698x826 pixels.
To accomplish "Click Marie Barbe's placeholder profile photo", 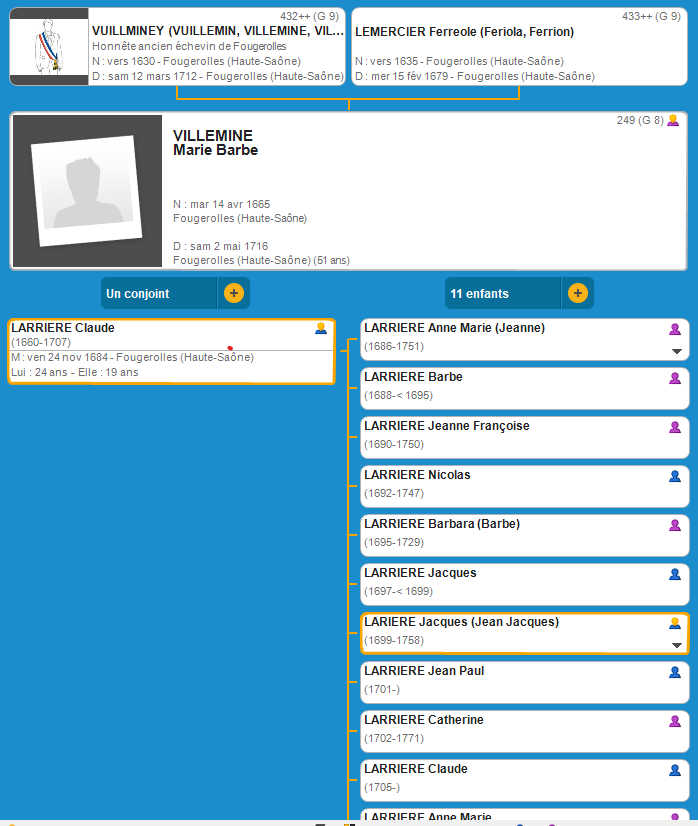I will (x=87, y=191).
